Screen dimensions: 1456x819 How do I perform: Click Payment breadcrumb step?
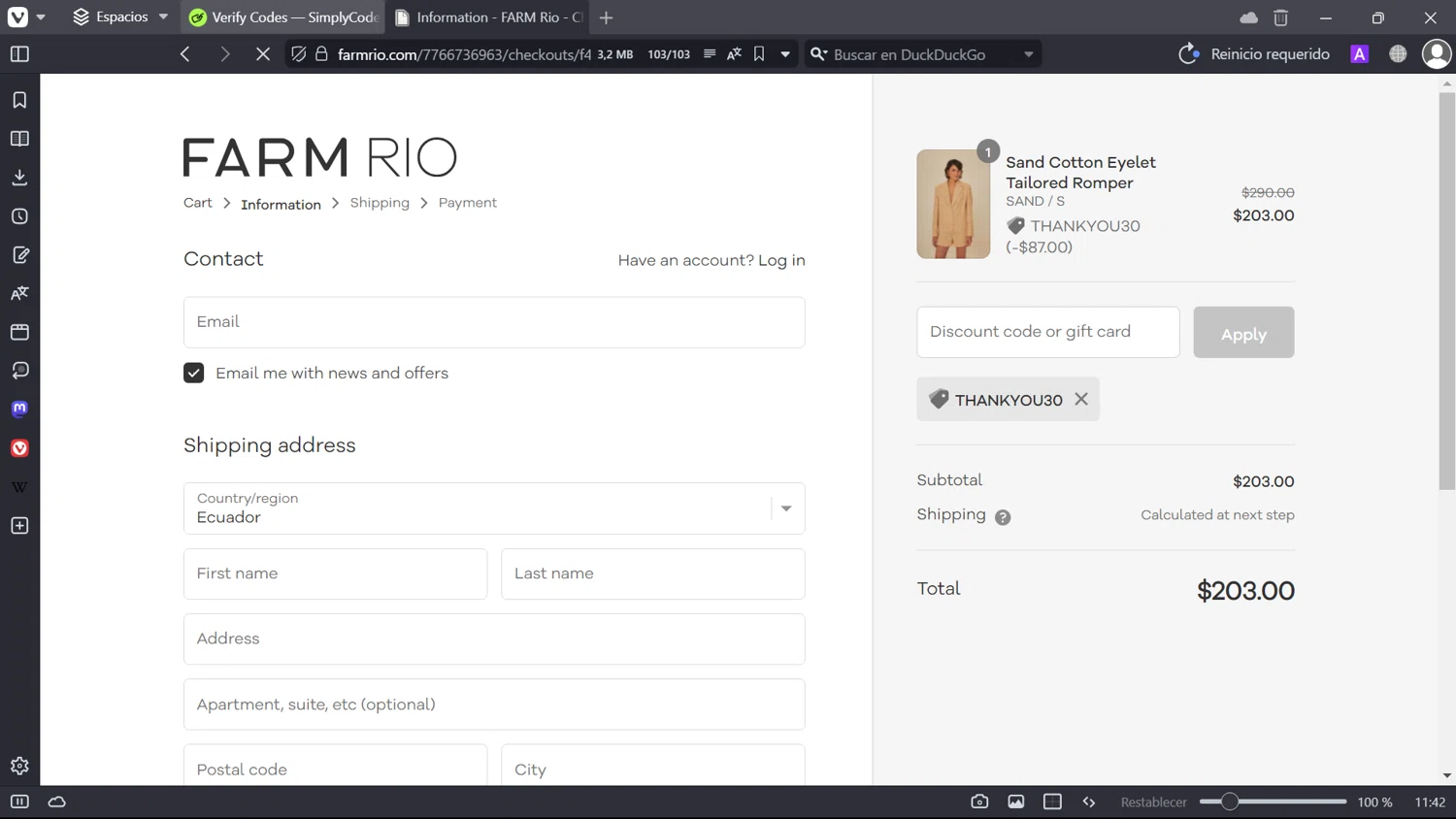pyautogui.click(x=467, y=203)
